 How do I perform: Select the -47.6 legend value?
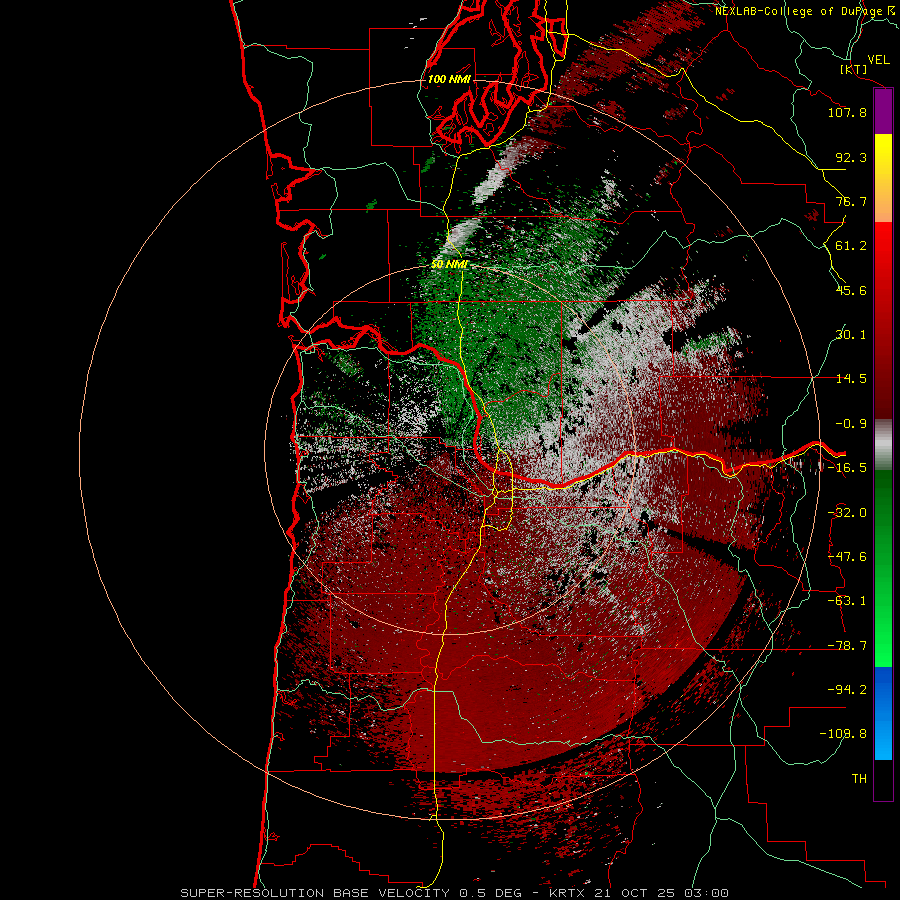[x=847, y=557]
